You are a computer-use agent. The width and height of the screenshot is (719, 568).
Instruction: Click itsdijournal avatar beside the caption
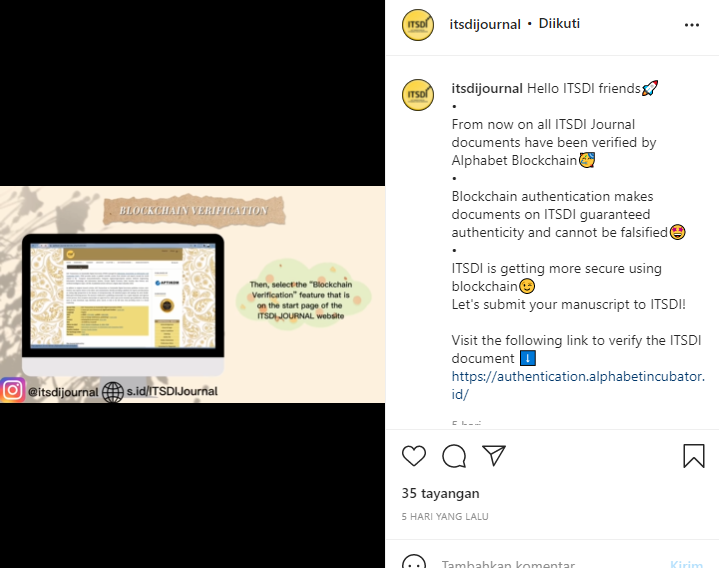(418, 95)
